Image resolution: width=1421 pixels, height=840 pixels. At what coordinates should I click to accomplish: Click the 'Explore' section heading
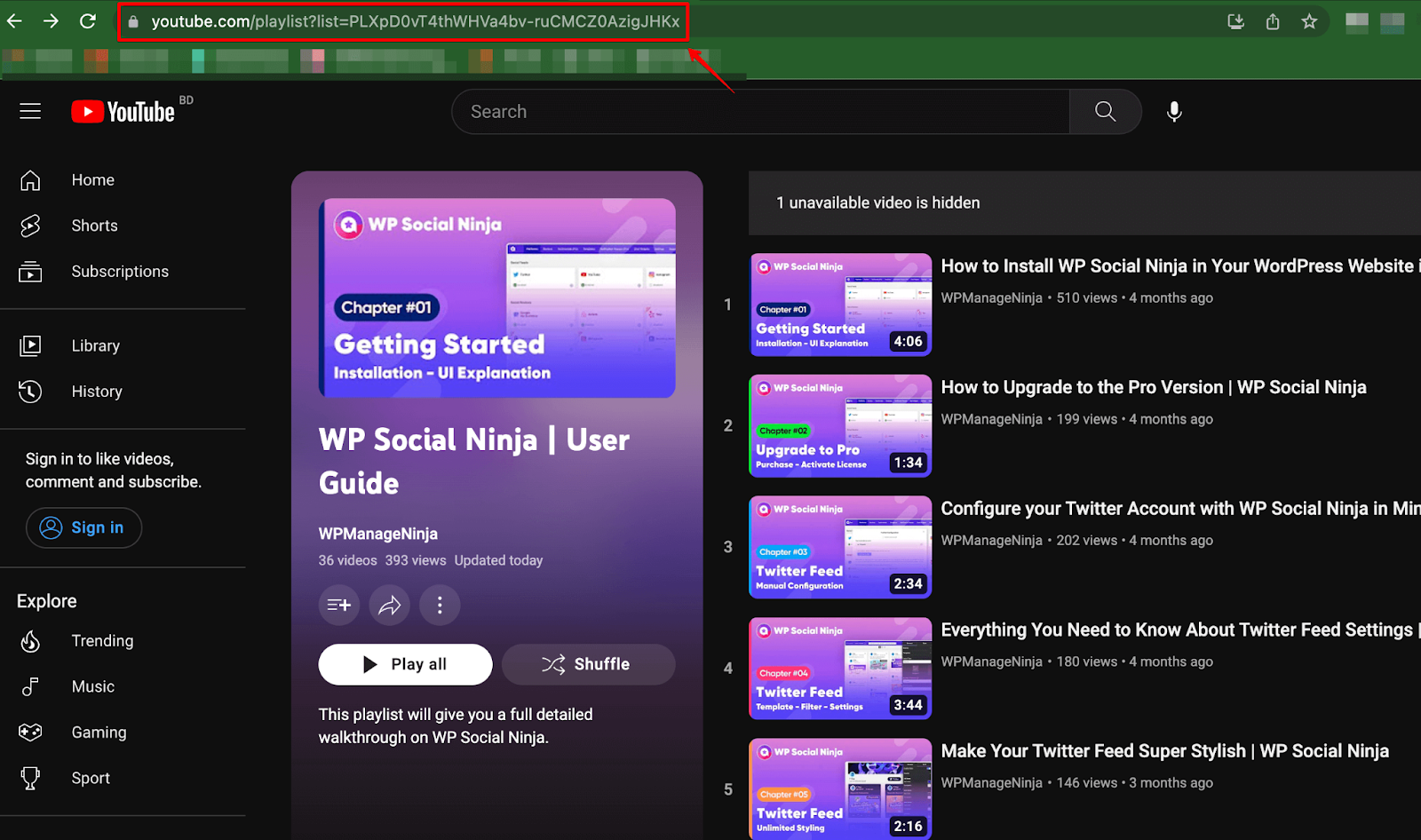tap(47, 601)
